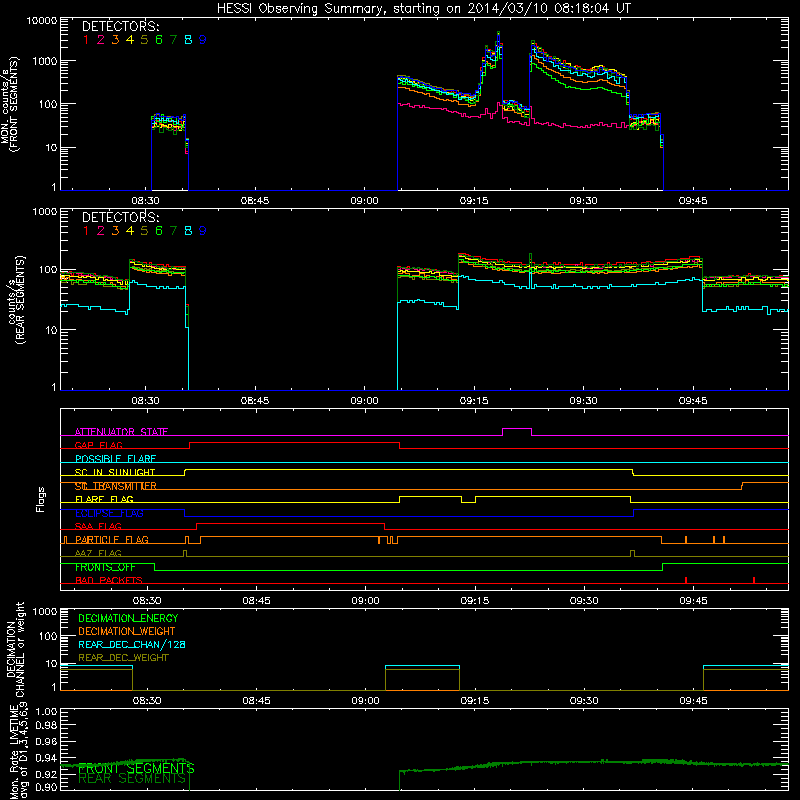Click detector 3 in the front segments legend
This screenshot has width=800, height=800.
point(115,40)
